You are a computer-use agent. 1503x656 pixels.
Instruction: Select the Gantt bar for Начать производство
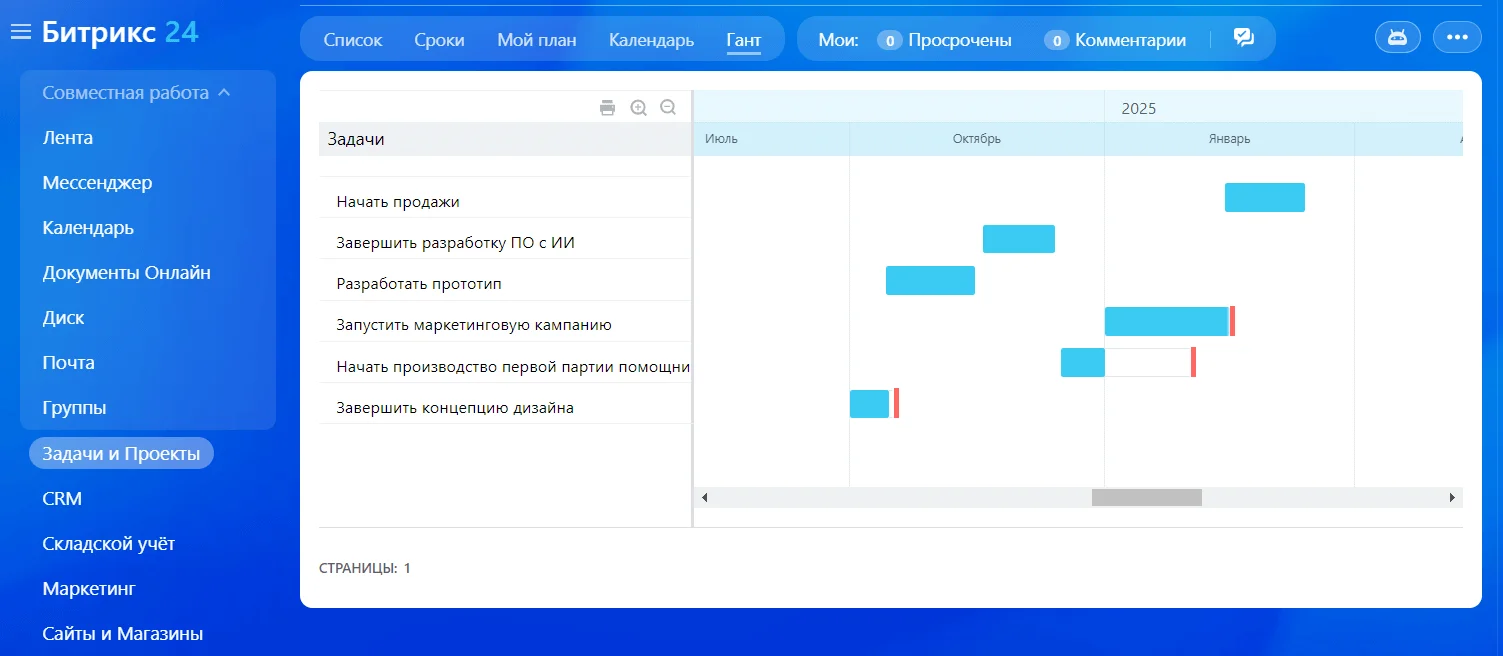pyautogui.click(x=1083, y=362)
